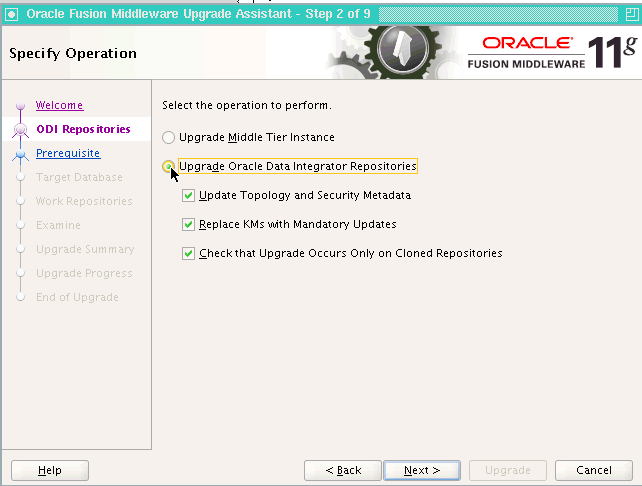Click the ODI Repositories step marker icon
The image size is (642, 486).
pos(20,130)
